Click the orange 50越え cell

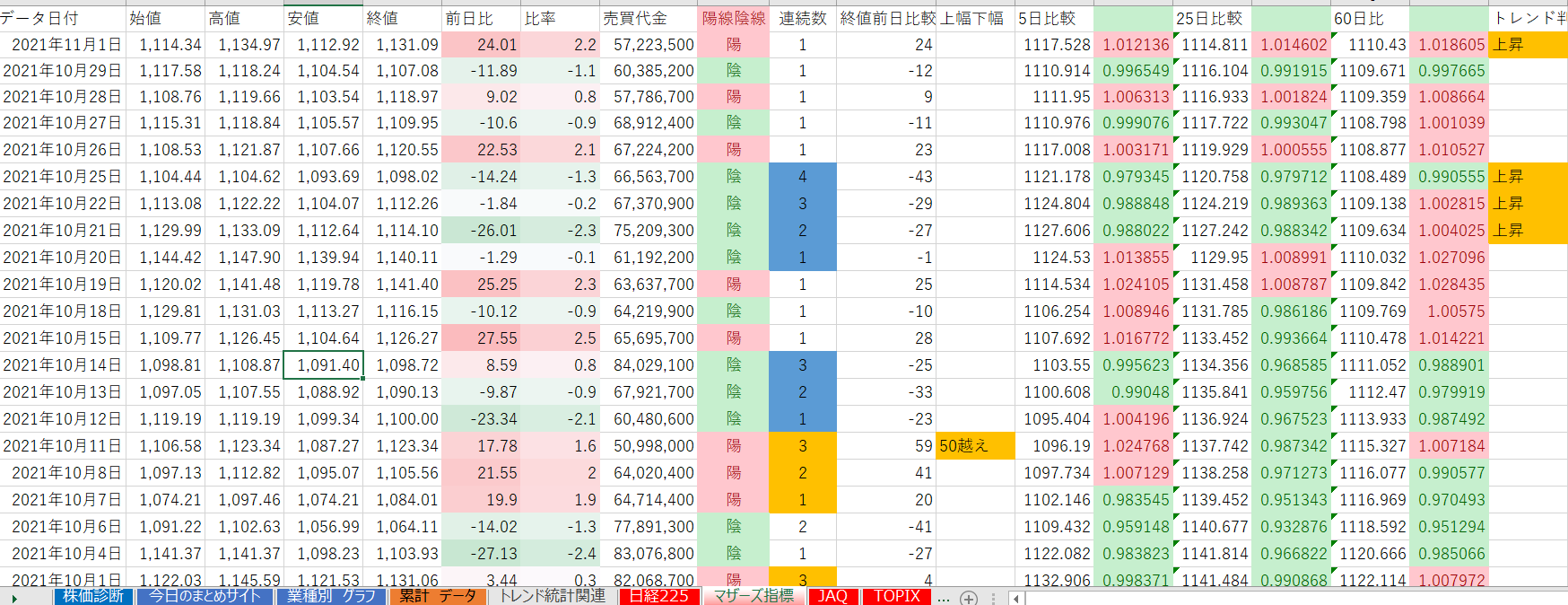975,446
